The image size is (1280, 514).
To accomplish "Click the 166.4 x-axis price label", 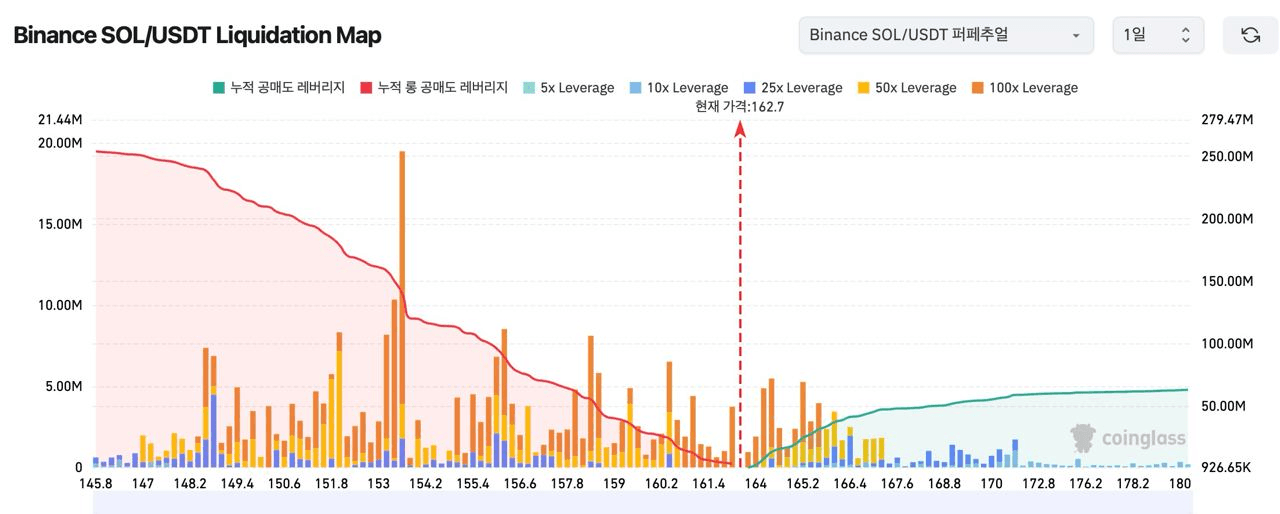I will click(x=849, y=484).
